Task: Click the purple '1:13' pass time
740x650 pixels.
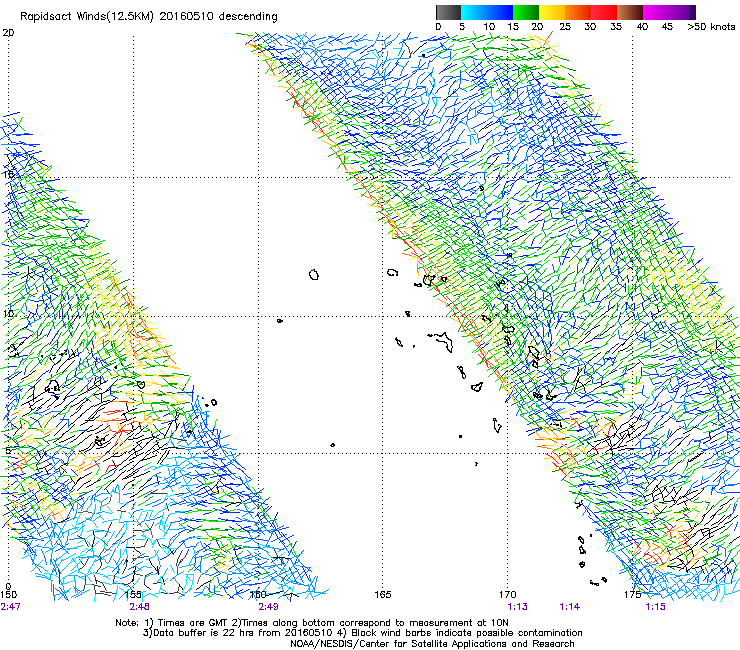Action: (517, 607)
